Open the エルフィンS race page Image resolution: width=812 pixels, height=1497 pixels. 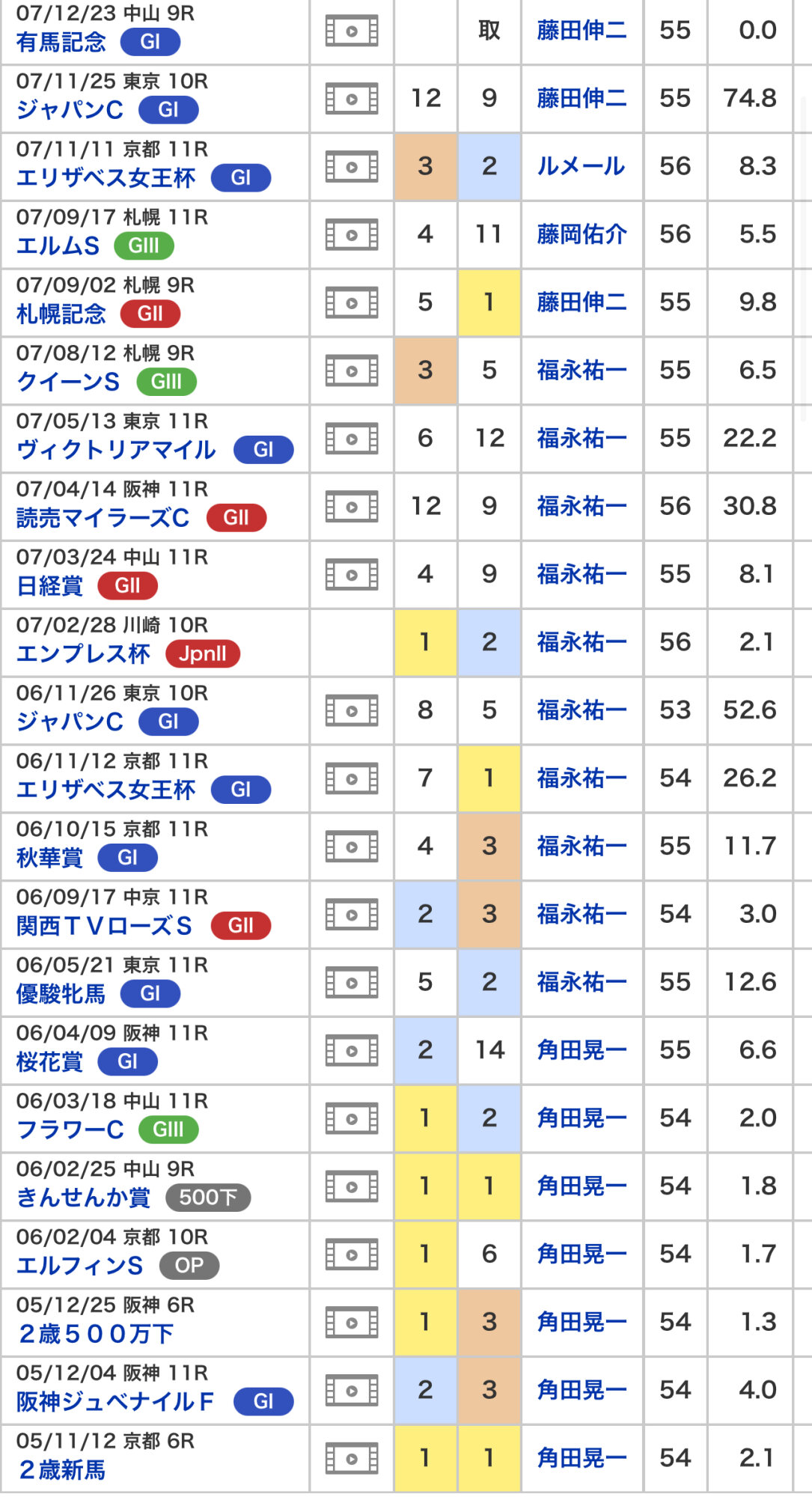(80, 1266)
